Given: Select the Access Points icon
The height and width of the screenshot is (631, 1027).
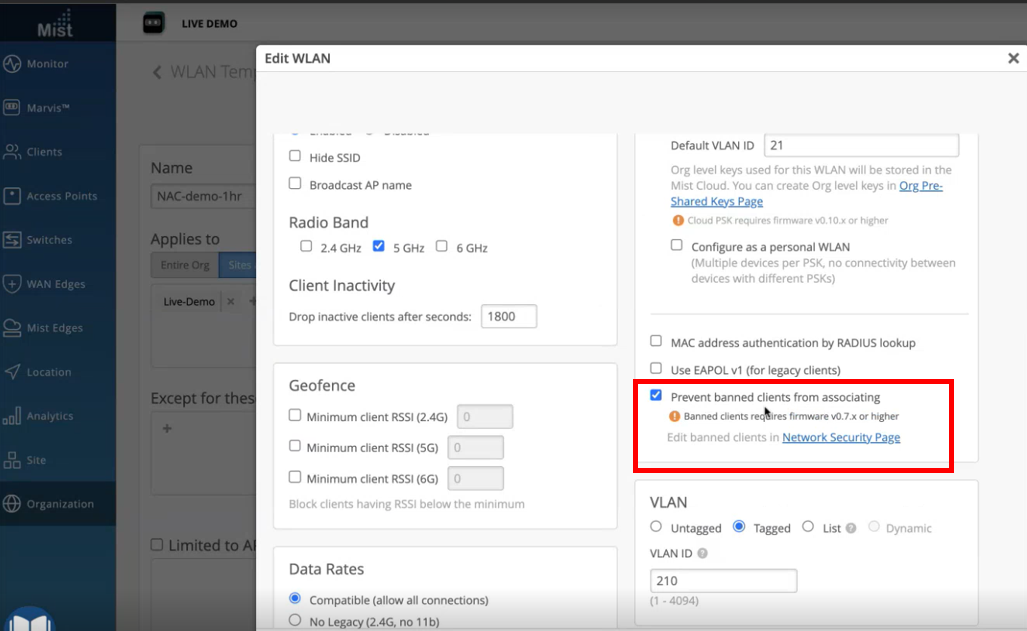Looking at the screenshot, I should click(13, 196).
